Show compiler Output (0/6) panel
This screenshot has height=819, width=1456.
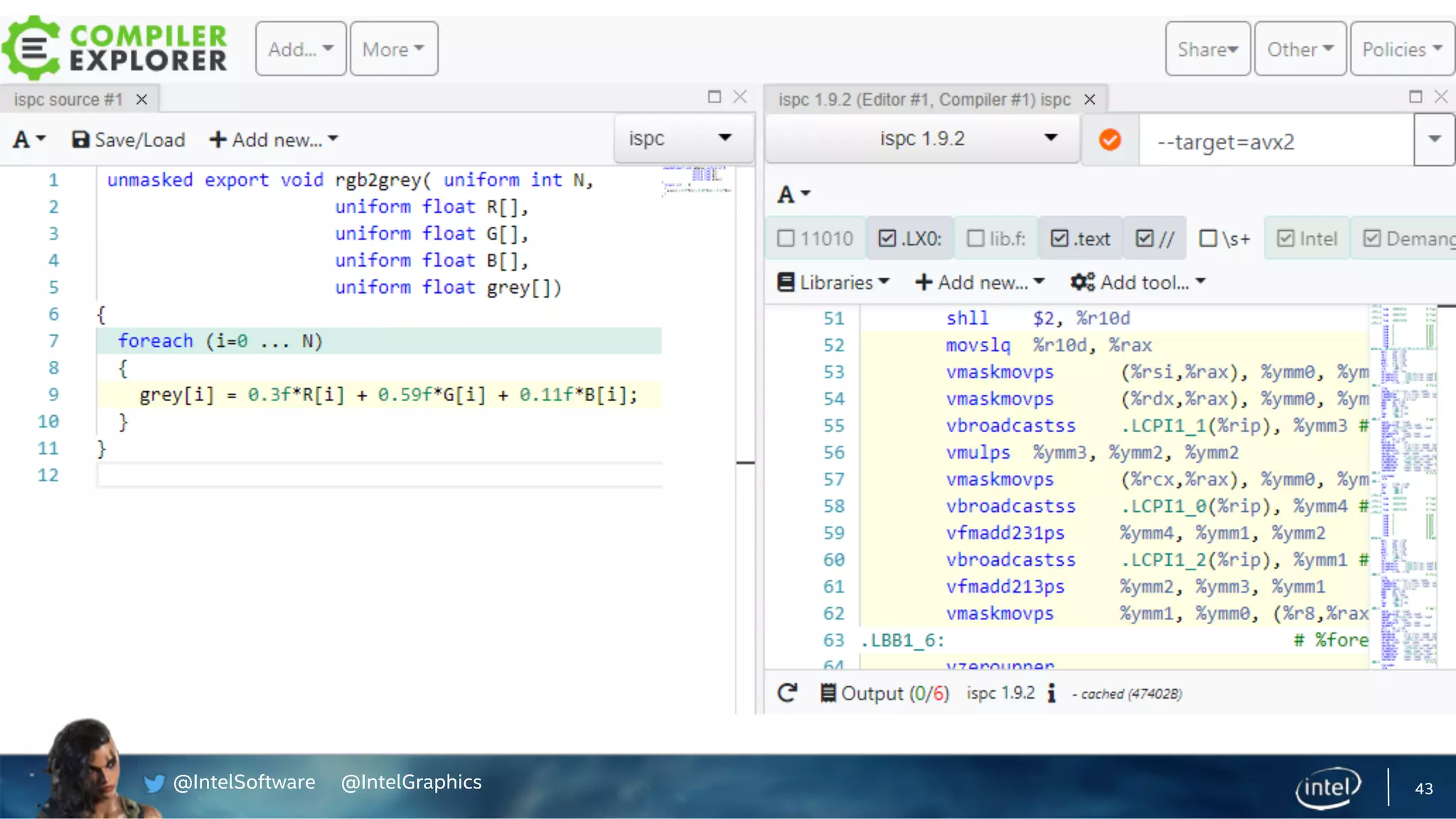[884, 693]
